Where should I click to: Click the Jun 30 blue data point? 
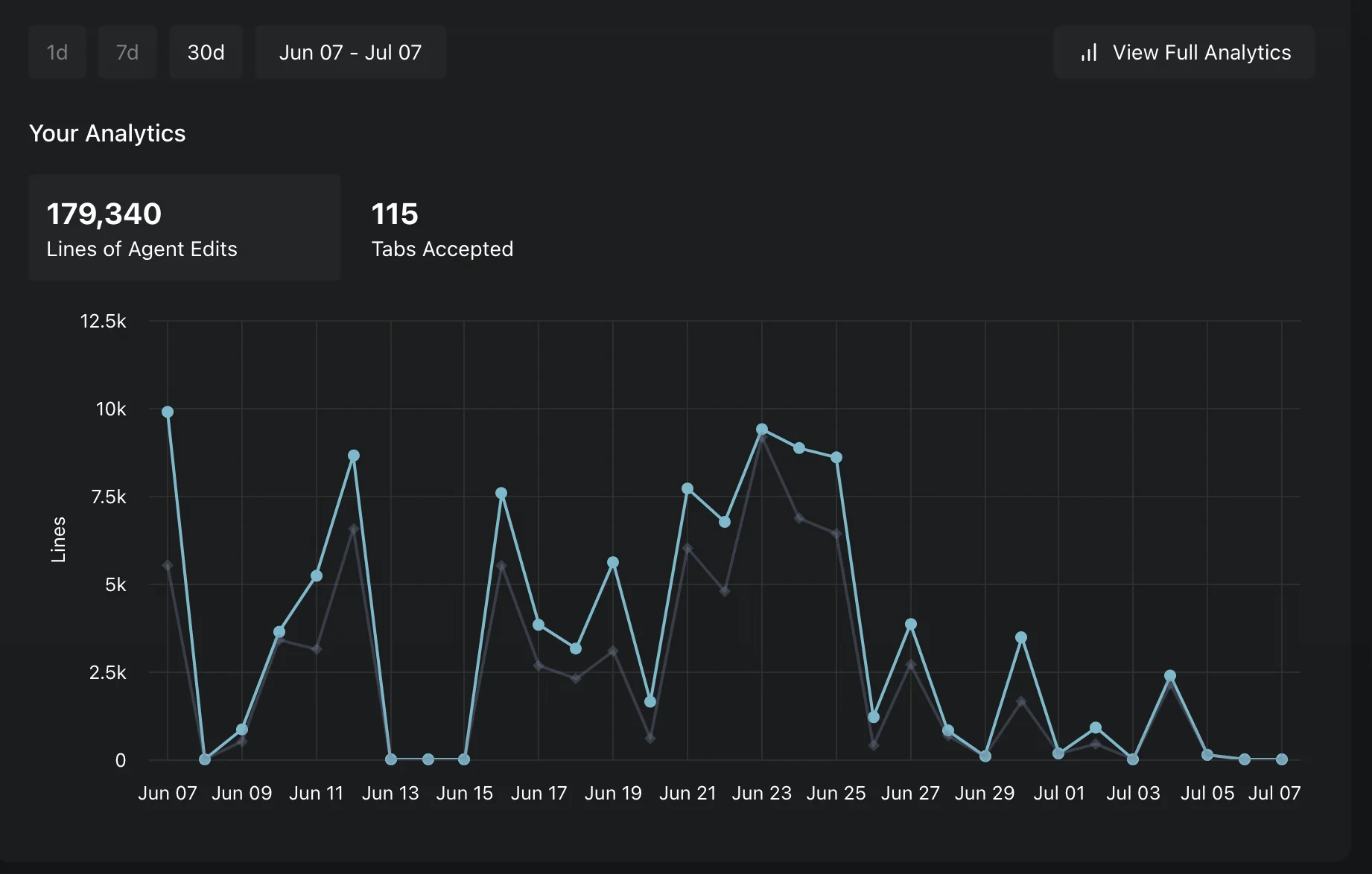1021,637
